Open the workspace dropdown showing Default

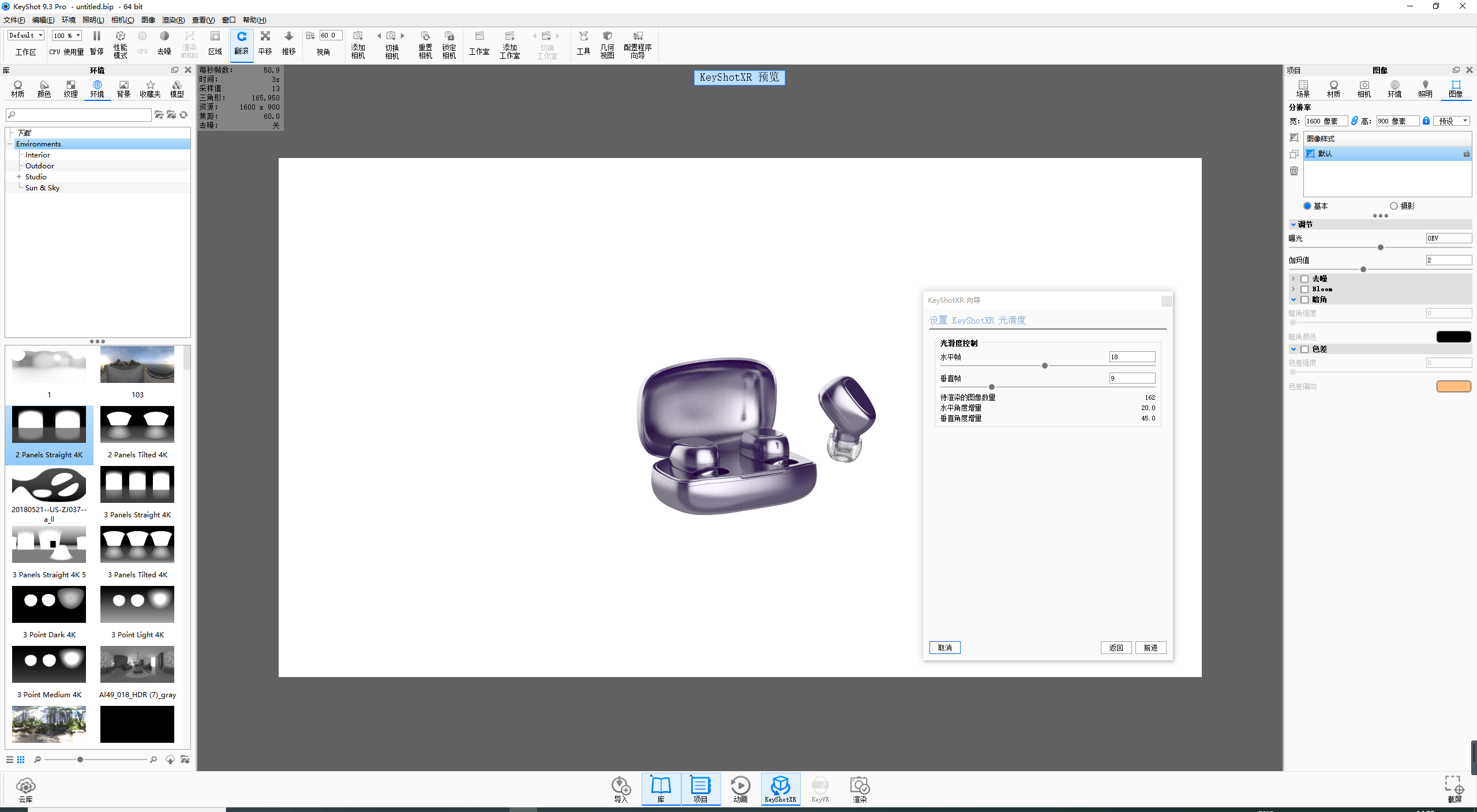point(25,35)
